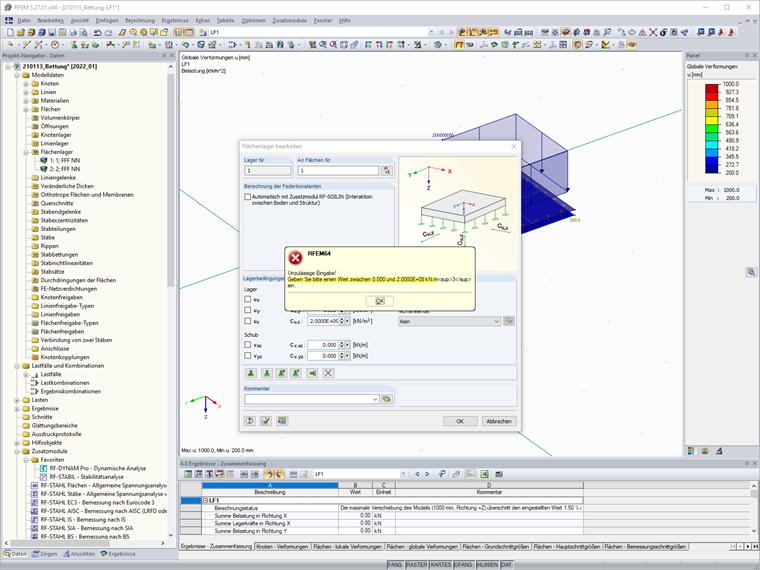Image resolution: width=760 pixels, height=570 pixels.
Task: Open the Ergebnisse menu
Action: [x=175, y=20]
